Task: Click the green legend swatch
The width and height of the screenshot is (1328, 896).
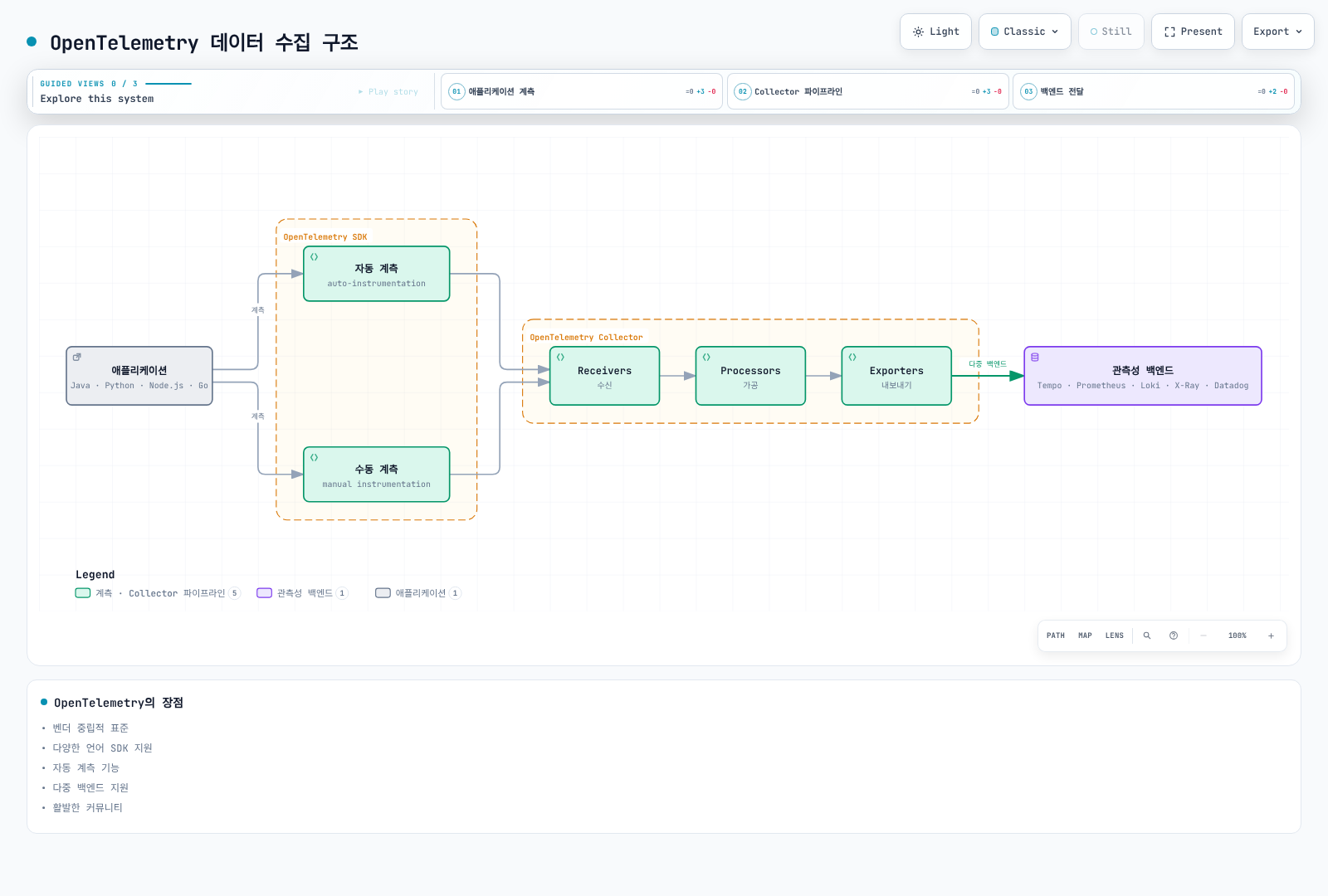Action: click(83, 593)
